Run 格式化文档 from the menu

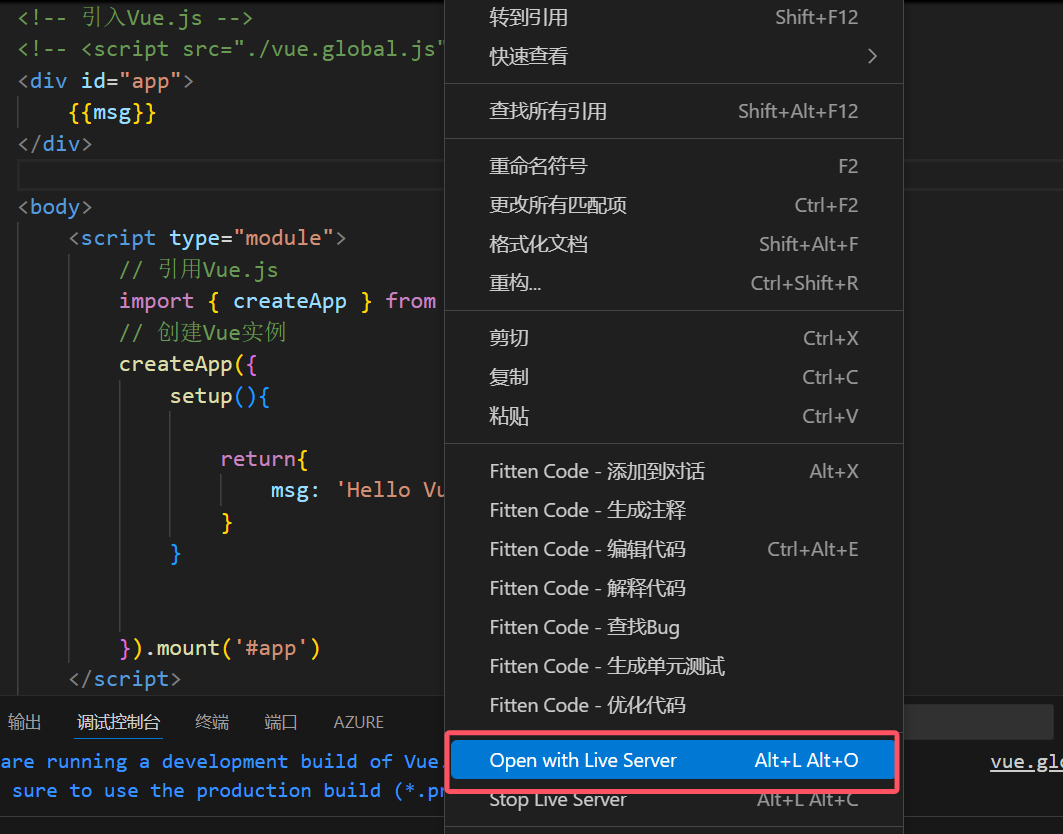[673, 244]
